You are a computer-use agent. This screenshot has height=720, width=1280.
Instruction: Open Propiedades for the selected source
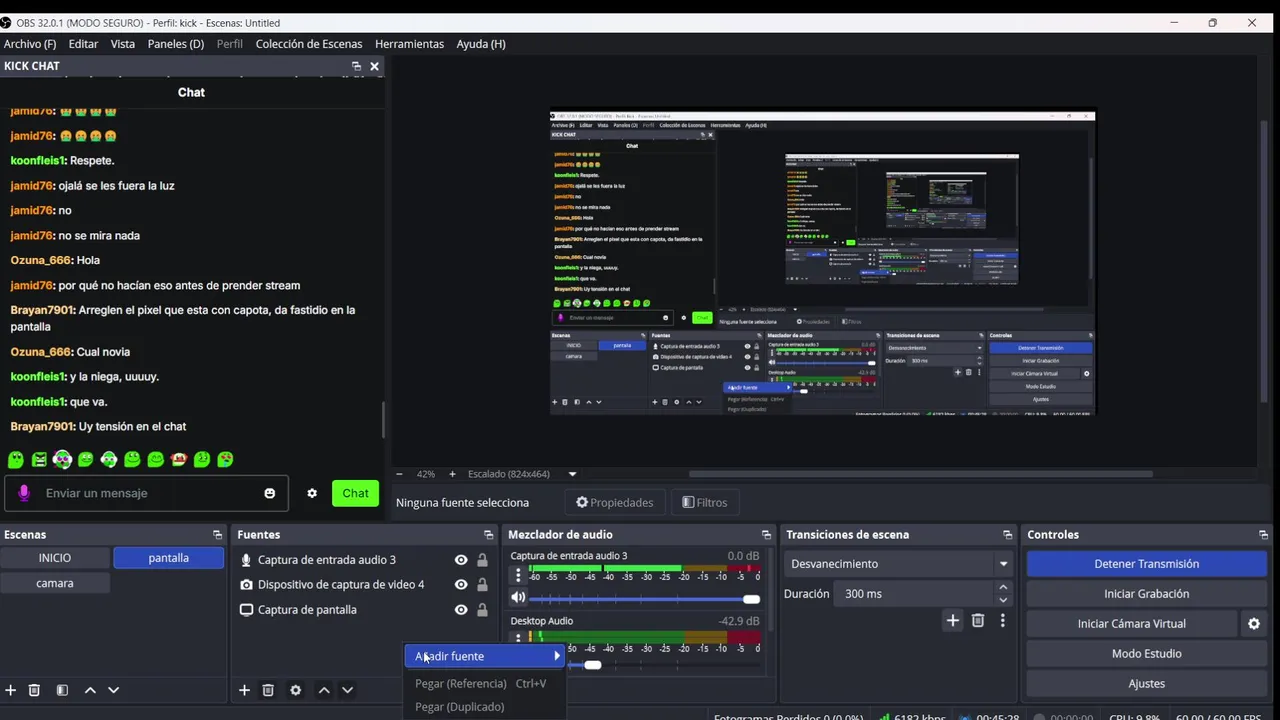click(x=614, y=502)
